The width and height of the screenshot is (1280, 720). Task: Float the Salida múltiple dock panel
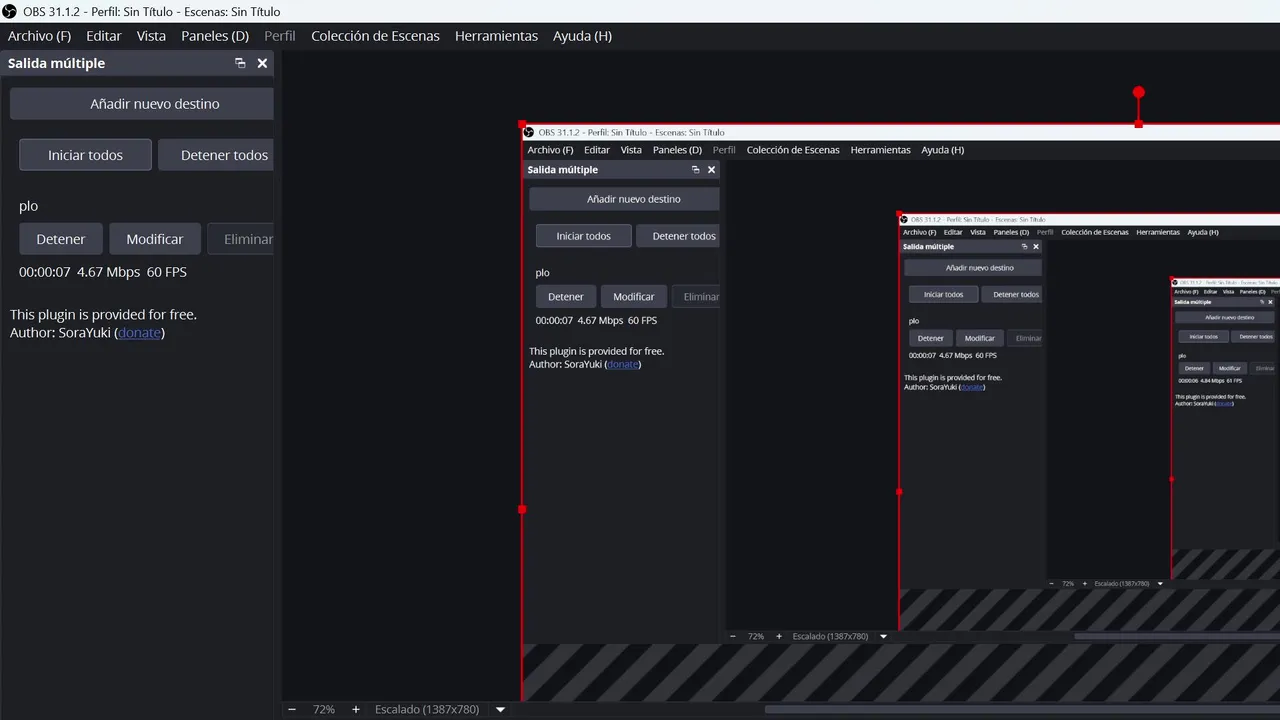pos(240,63)
